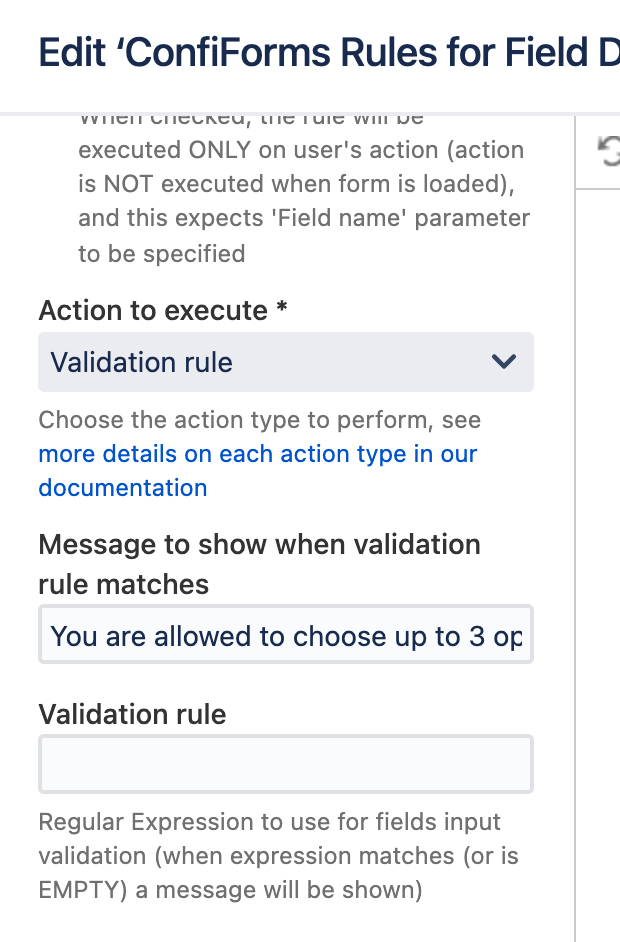Choose 'Validation rule' from the action selector
Viewport: 620px width, 942px height.
286,362
